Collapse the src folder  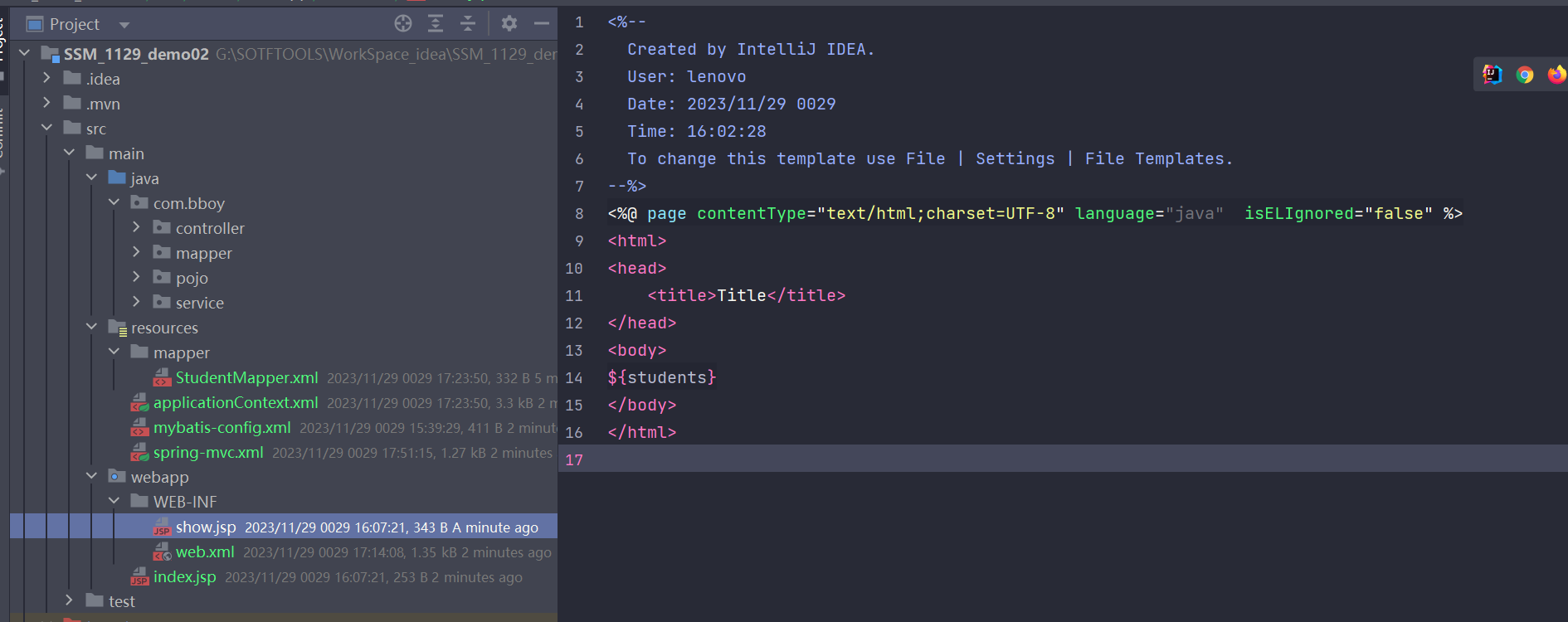coord(47,128)
